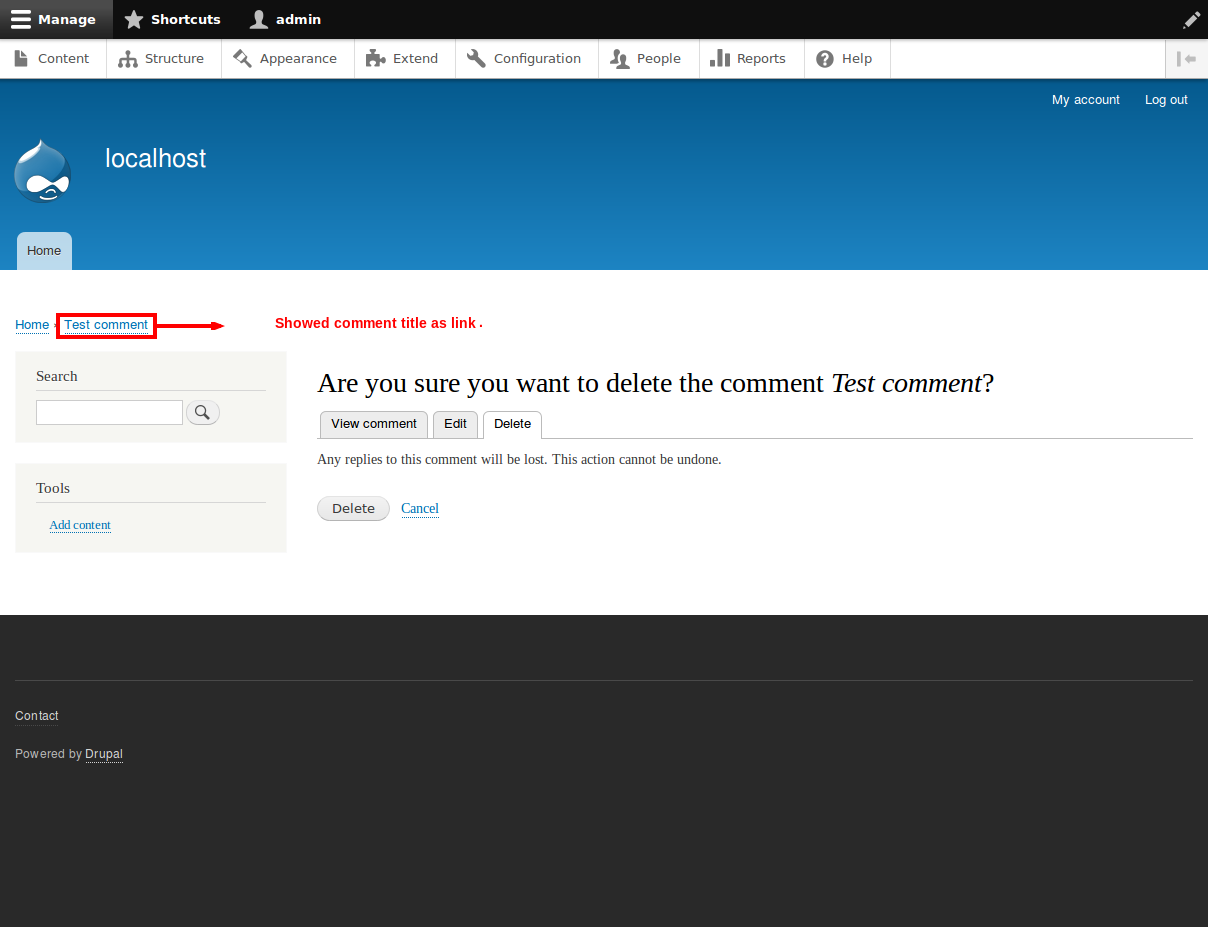Click the pencil edit icon

coord(1191,19)
